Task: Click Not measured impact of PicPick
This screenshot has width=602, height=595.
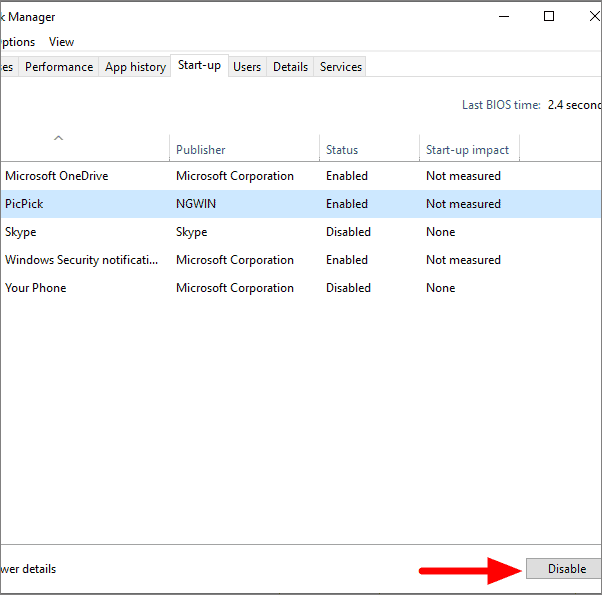Action: tap(463, 204)
